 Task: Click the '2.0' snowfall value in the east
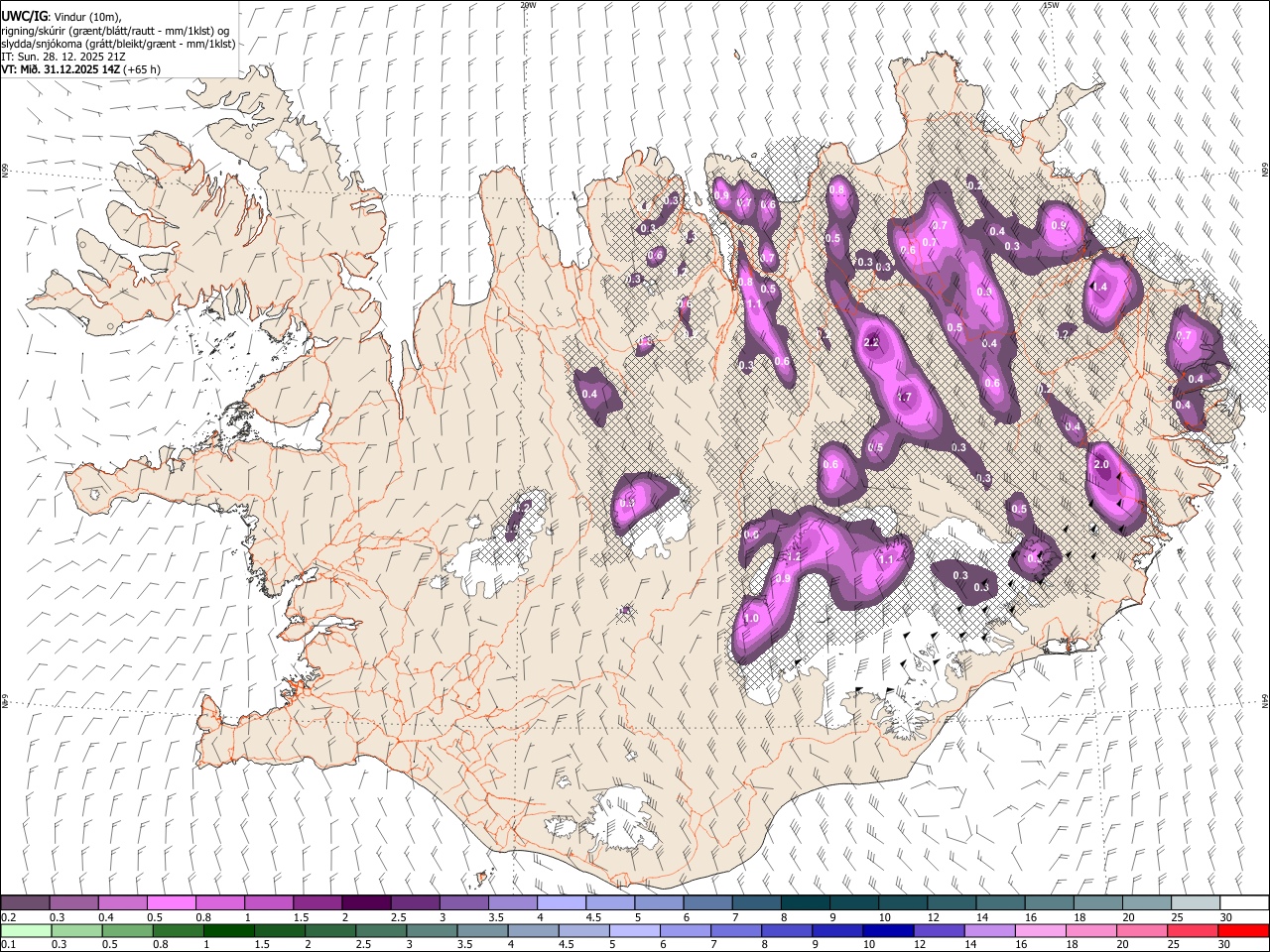1100,464
